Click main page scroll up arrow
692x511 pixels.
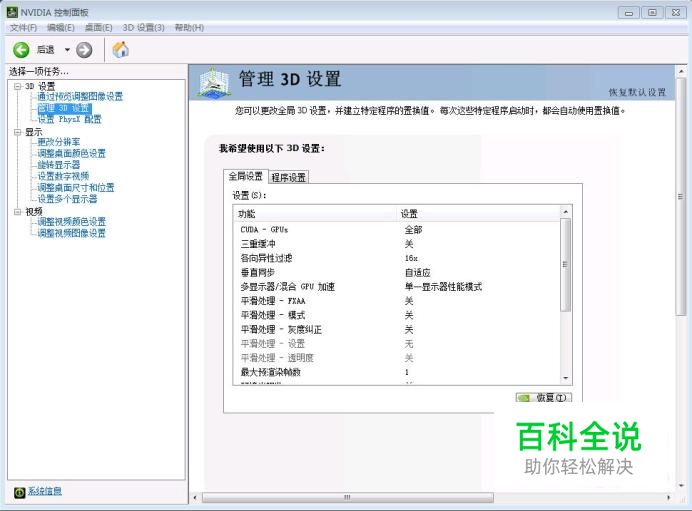point(681,71)
